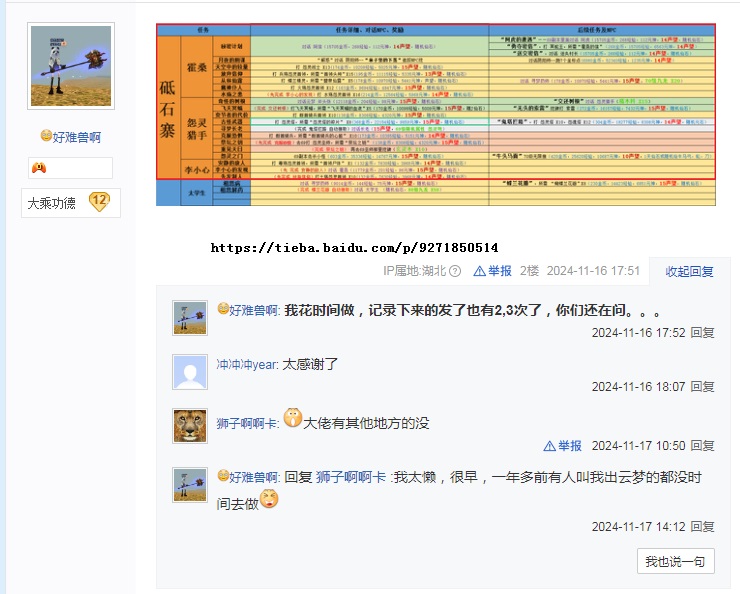Open avatar of first reply by 好难兽啊
The image size is (740, 594).
click(x=190, y=318)
